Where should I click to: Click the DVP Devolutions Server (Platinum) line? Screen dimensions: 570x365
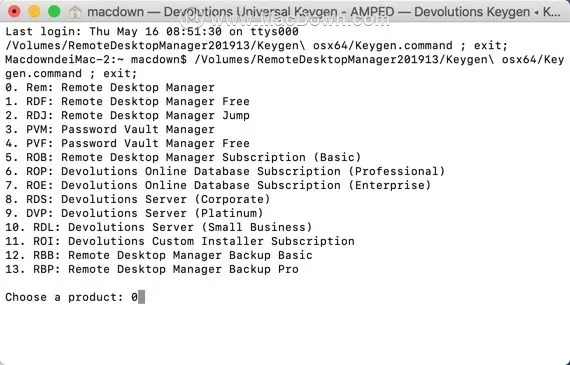tap(134, 213)
